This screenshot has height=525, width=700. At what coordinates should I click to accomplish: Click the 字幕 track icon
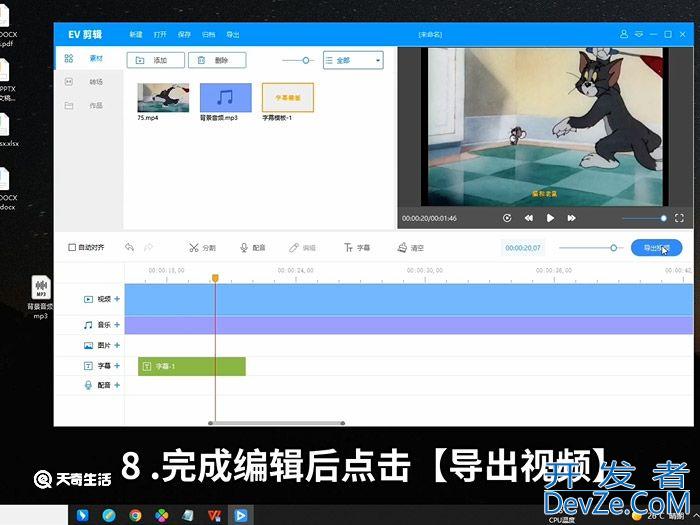click(88, 366)
